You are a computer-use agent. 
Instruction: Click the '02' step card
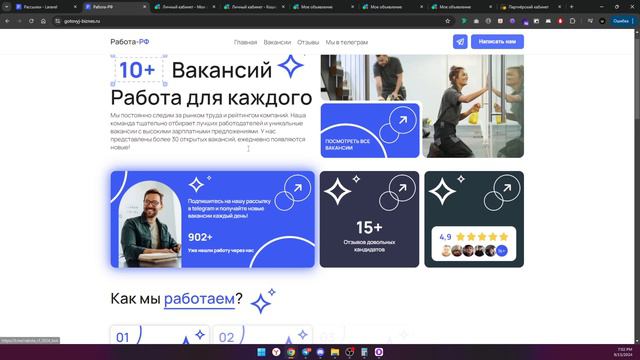[x=262, y=334]
